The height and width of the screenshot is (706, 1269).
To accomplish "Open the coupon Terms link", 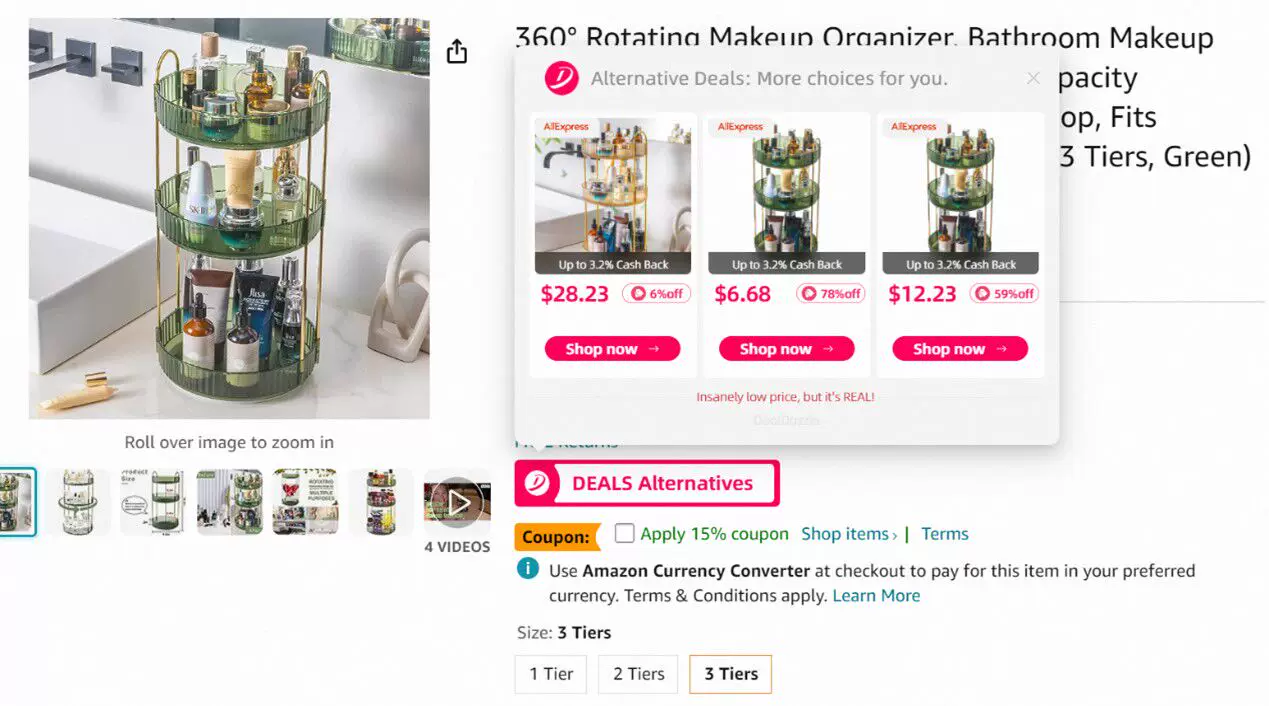I will pos(944,534).
